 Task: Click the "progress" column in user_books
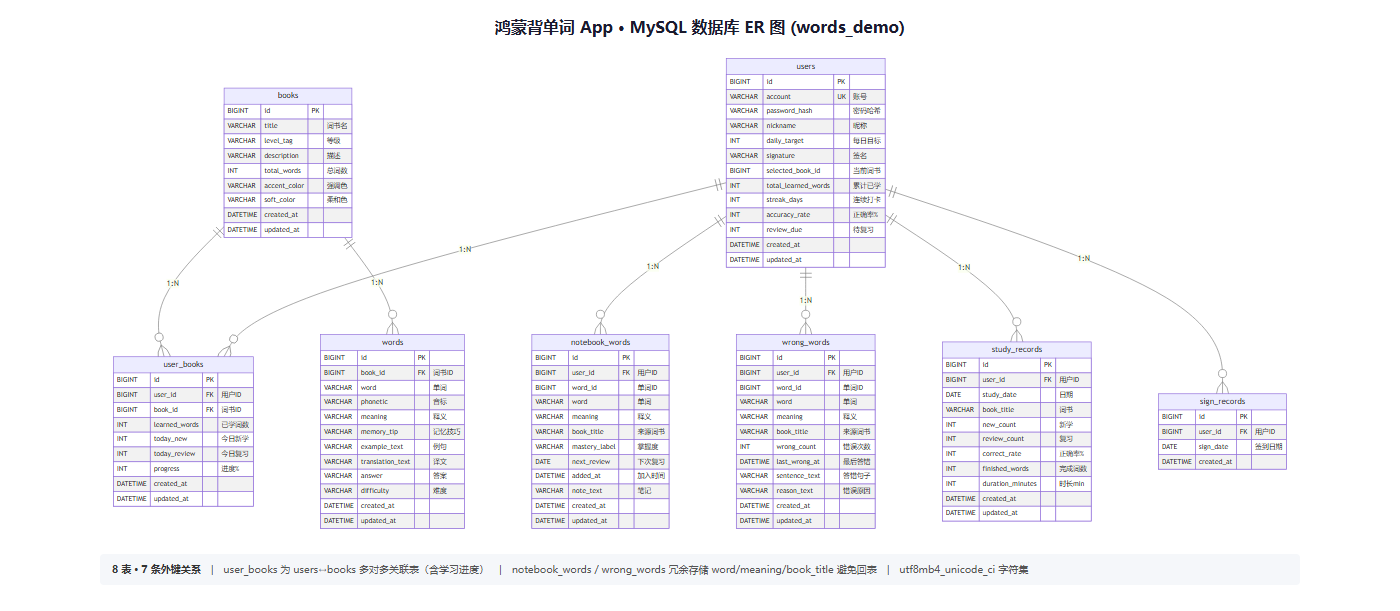[x=183, y=469]
